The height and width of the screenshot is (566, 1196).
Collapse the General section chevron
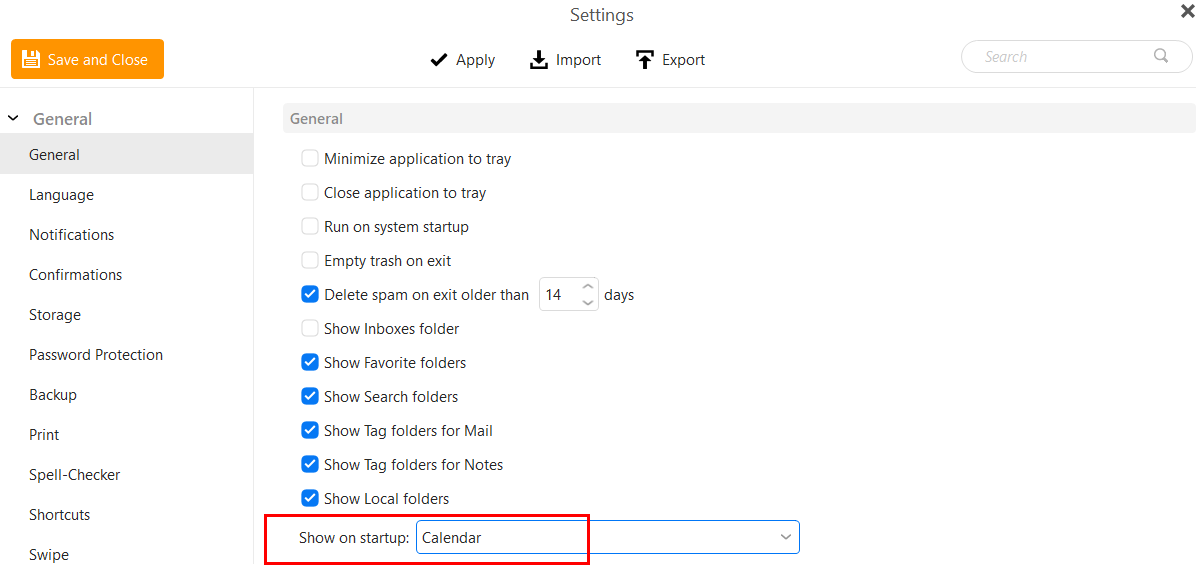click(13, 118)
